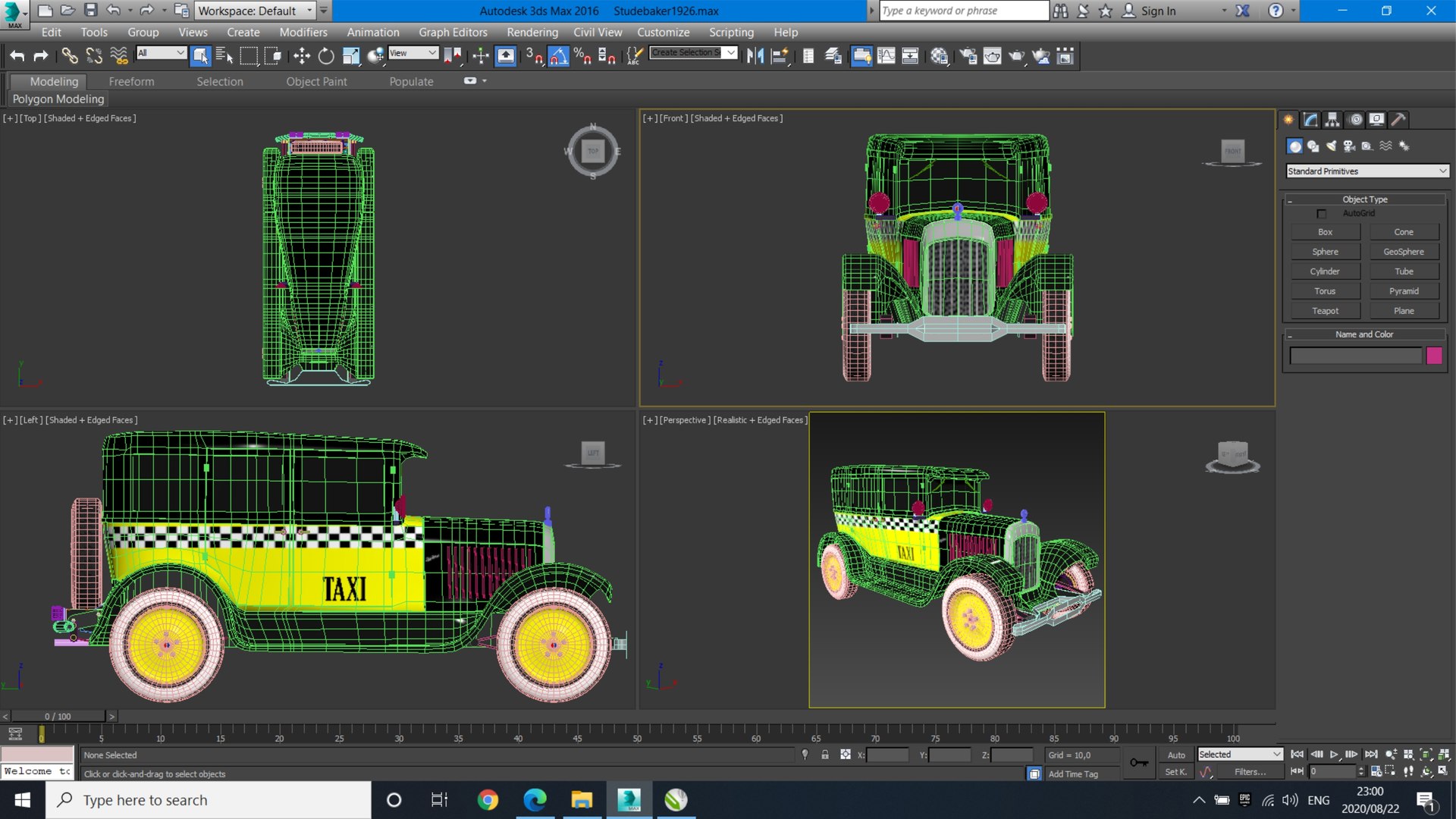The height and width of the screenshot is (819, 1456).
Task: Open the Standard Primitives dropdown
Action: coord(1368,171)
